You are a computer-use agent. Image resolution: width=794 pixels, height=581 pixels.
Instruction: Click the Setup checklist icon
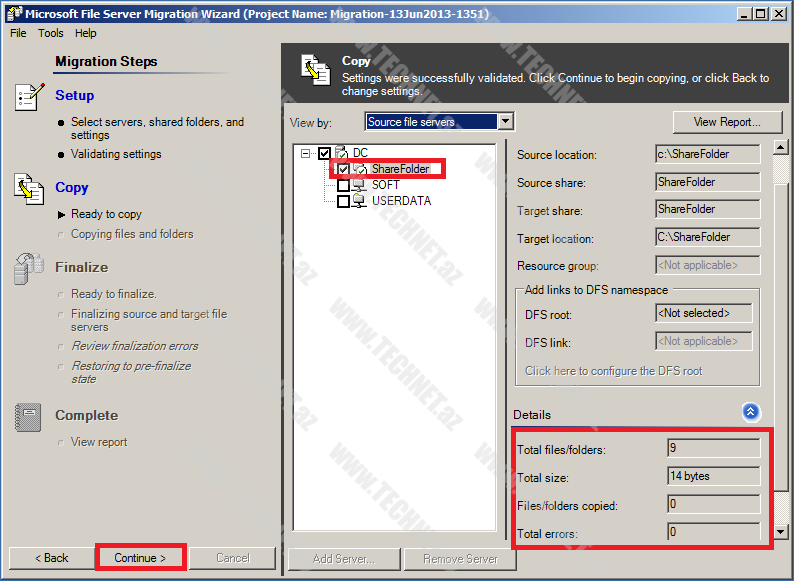click(x=29, y=96)
